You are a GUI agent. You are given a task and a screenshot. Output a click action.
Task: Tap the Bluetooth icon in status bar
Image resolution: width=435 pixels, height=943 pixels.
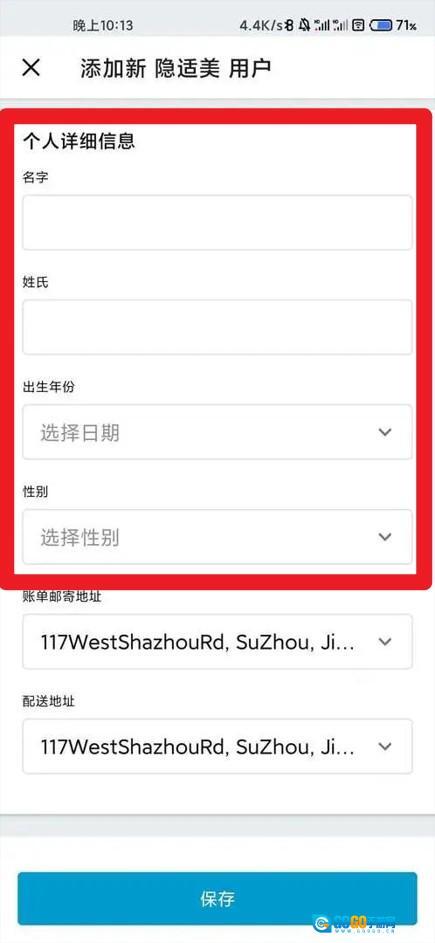pos(289,25)
